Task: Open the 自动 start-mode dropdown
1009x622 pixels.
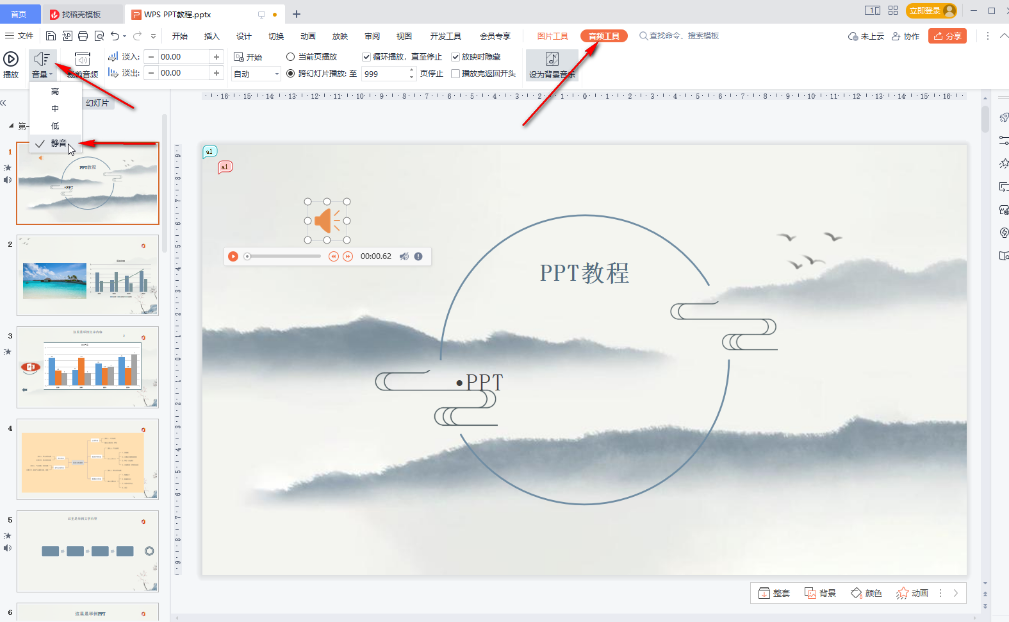Action: coord(276,74)
